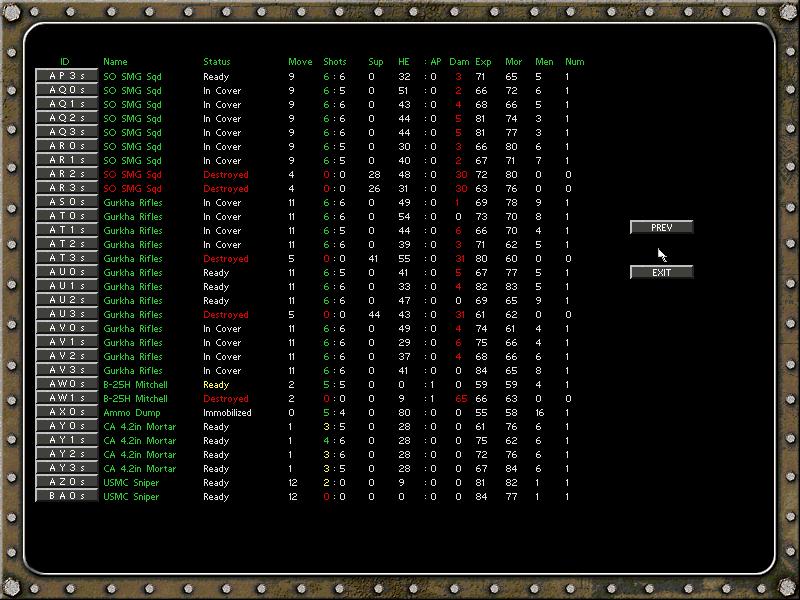Click the Num column header
800x600 pixels.
coord(574,62)
